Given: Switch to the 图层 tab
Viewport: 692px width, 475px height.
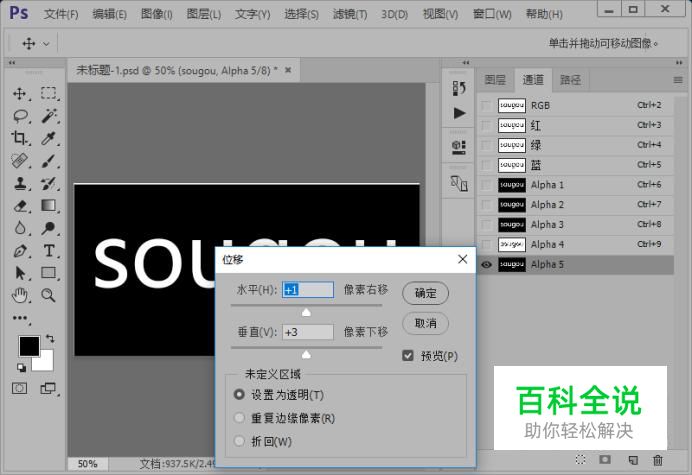Looking at the screenshot, I should (495, 80).
